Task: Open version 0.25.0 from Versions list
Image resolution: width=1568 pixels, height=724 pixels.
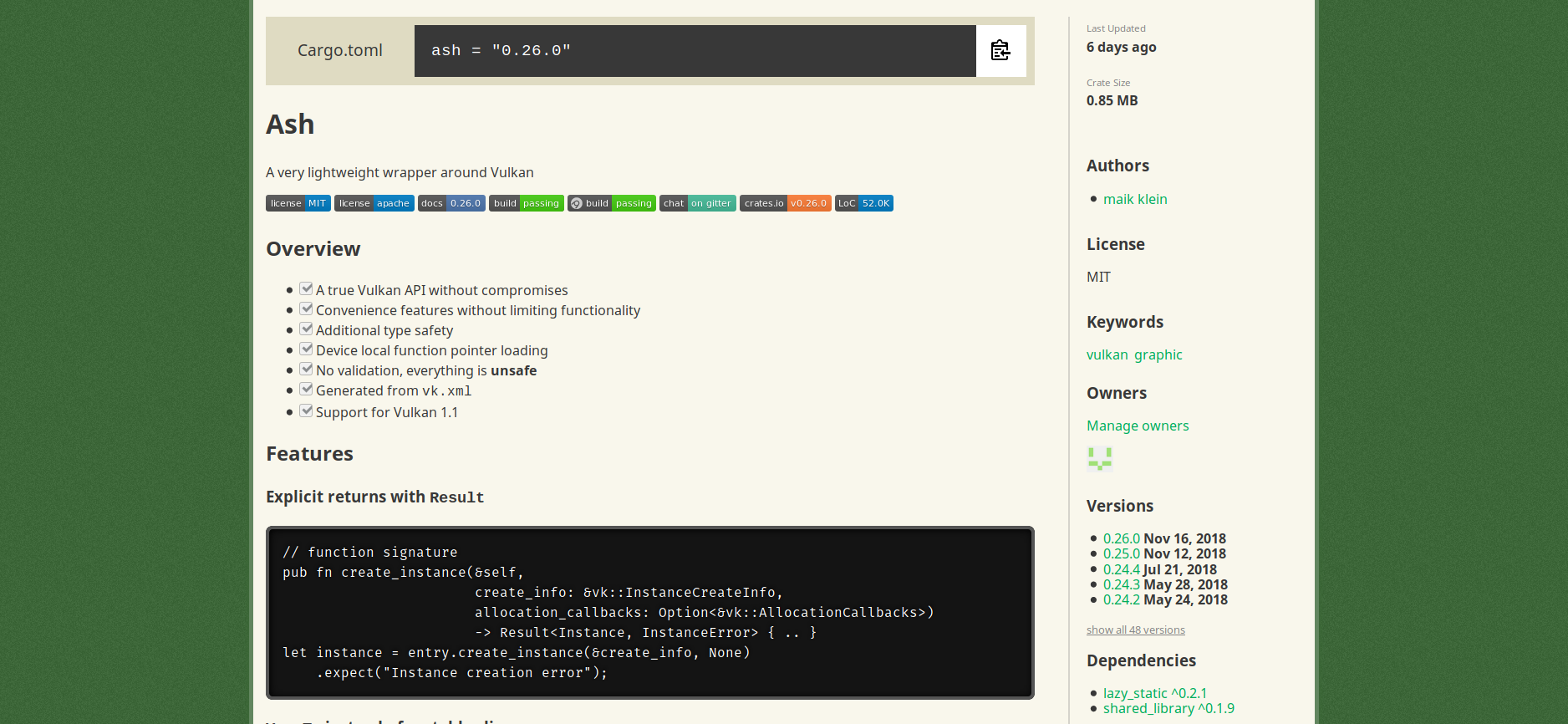Action: (x=1121, y=553)
